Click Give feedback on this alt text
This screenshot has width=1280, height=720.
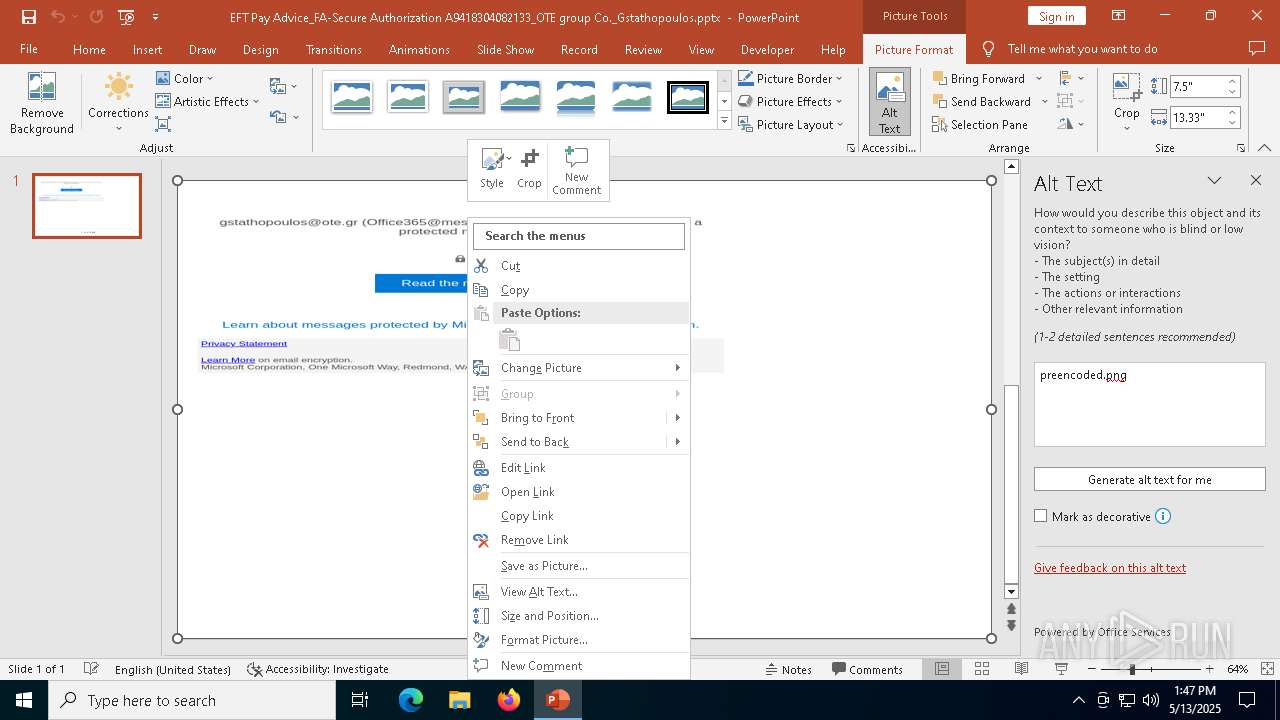point(1110,567)
